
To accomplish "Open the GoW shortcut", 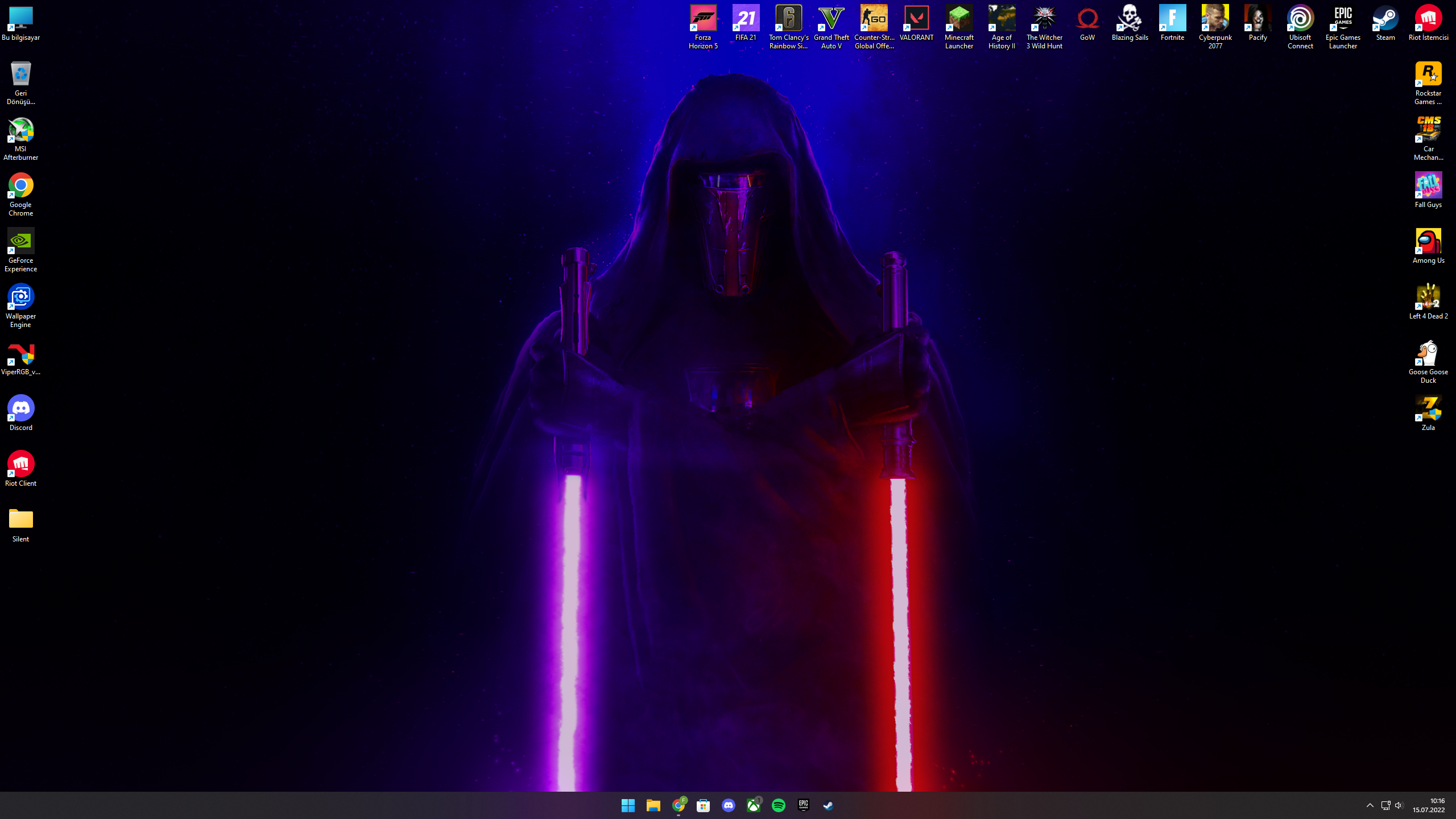I will (x=1087, y=24).
